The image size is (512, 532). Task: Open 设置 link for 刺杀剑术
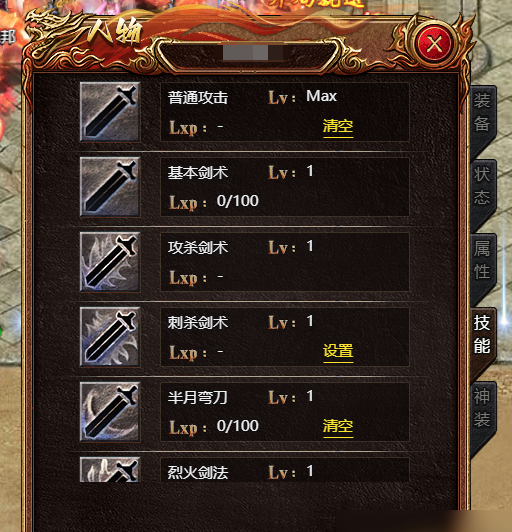pos(338,352)
